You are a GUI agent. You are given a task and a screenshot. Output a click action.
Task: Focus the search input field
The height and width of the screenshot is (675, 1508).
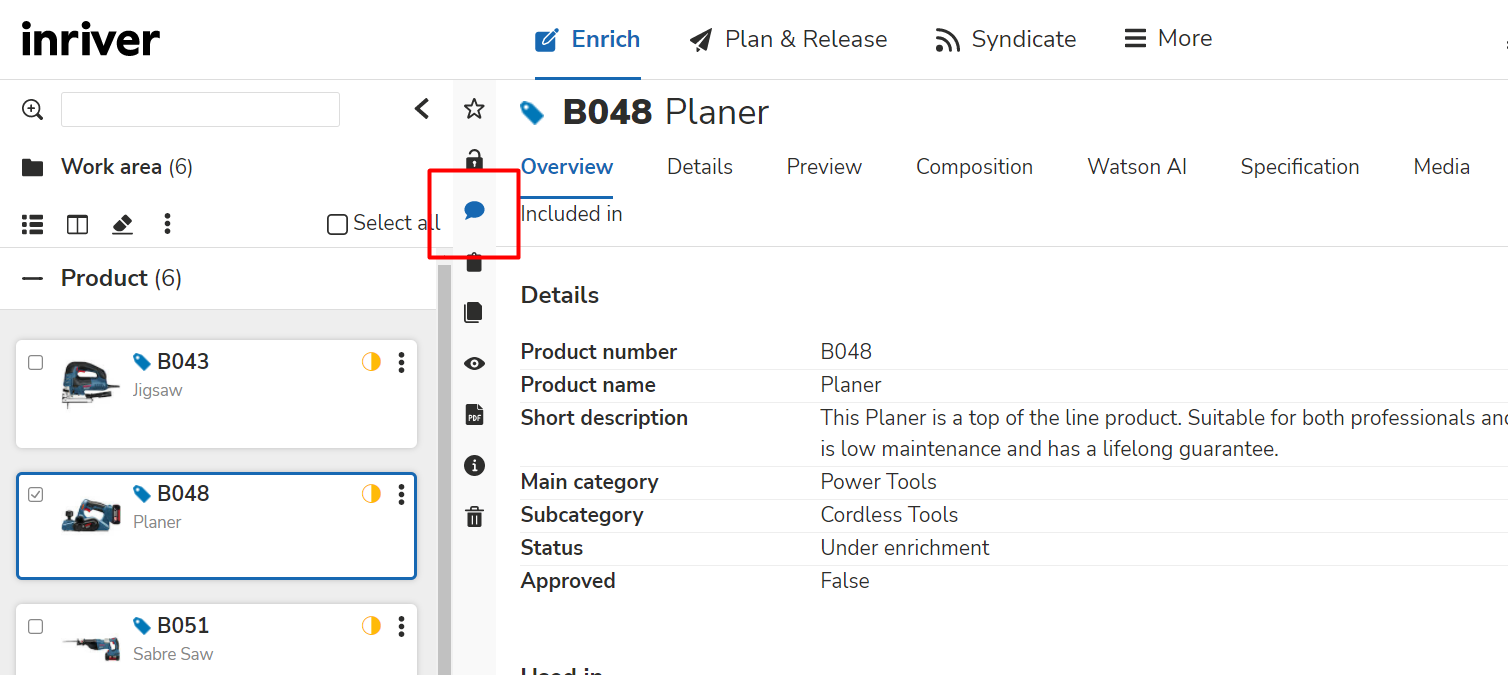tap(200, 109)
